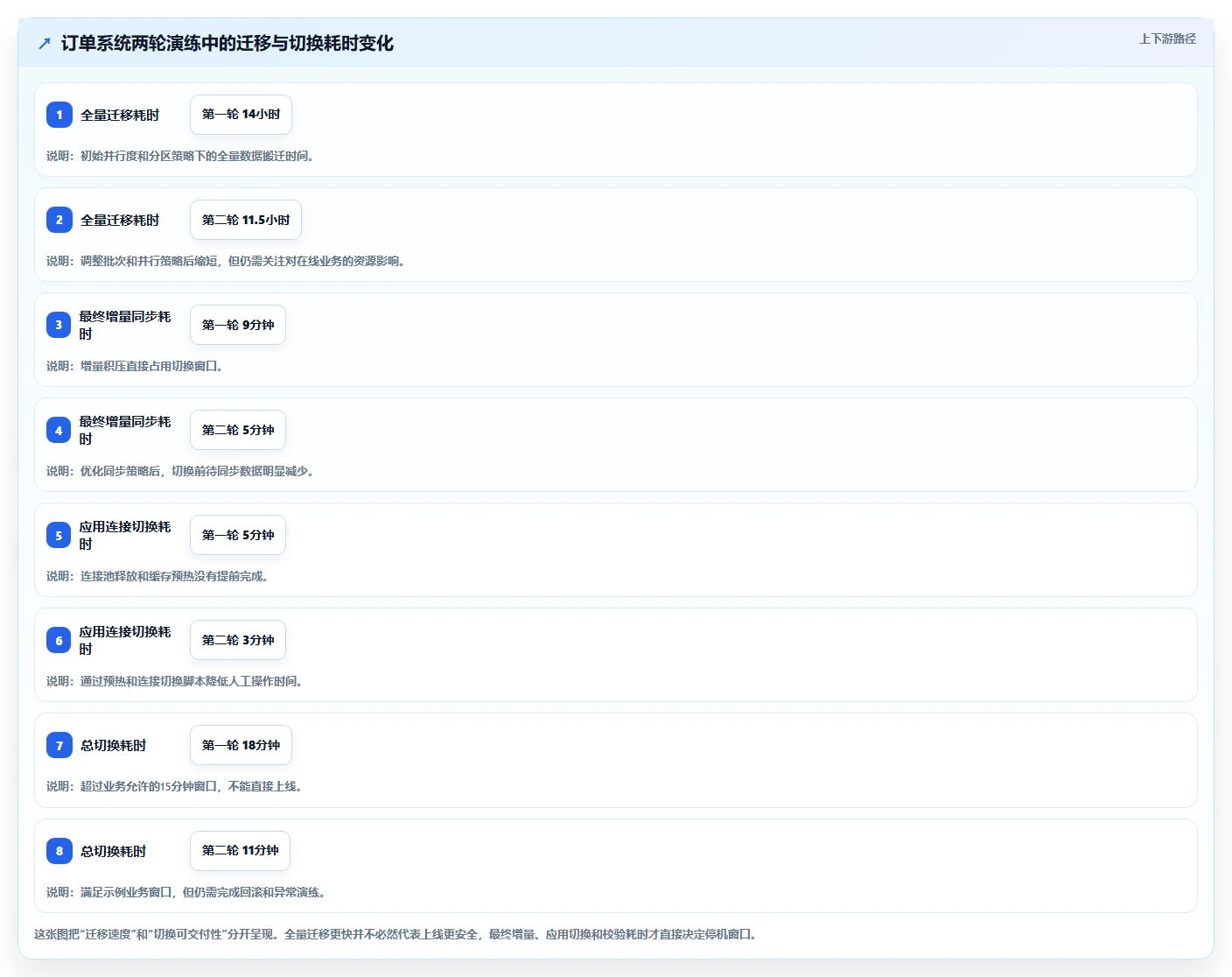Image resolution: width=1232 pixels, height=977 pixels.
Task: Select step badge number 6
Action: (x=59, y=640)
